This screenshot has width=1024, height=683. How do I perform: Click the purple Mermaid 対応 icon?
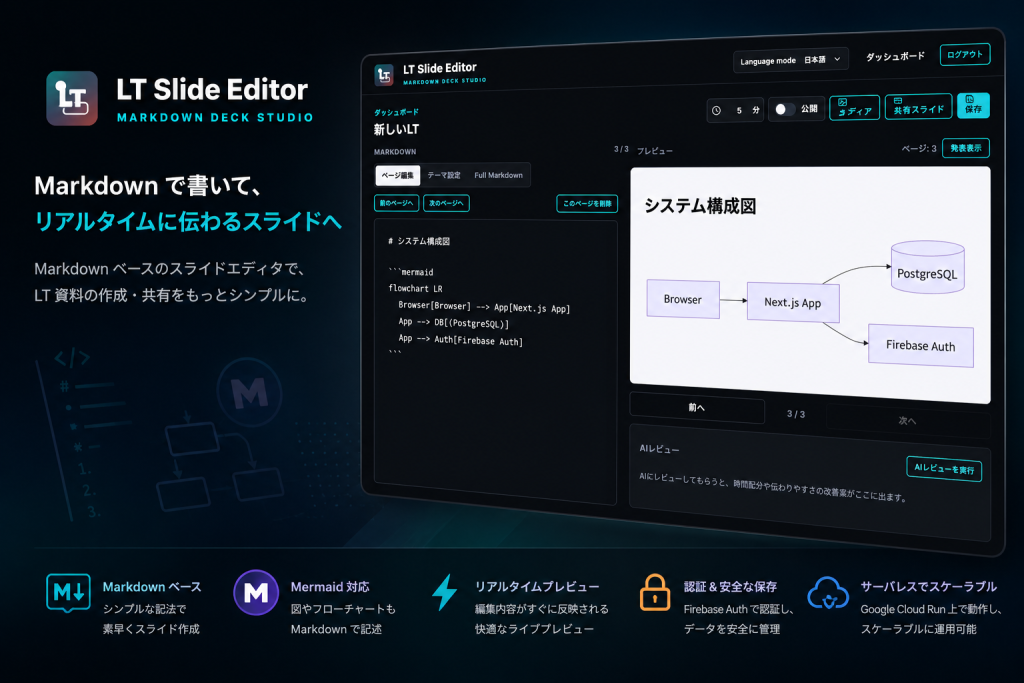256,592
